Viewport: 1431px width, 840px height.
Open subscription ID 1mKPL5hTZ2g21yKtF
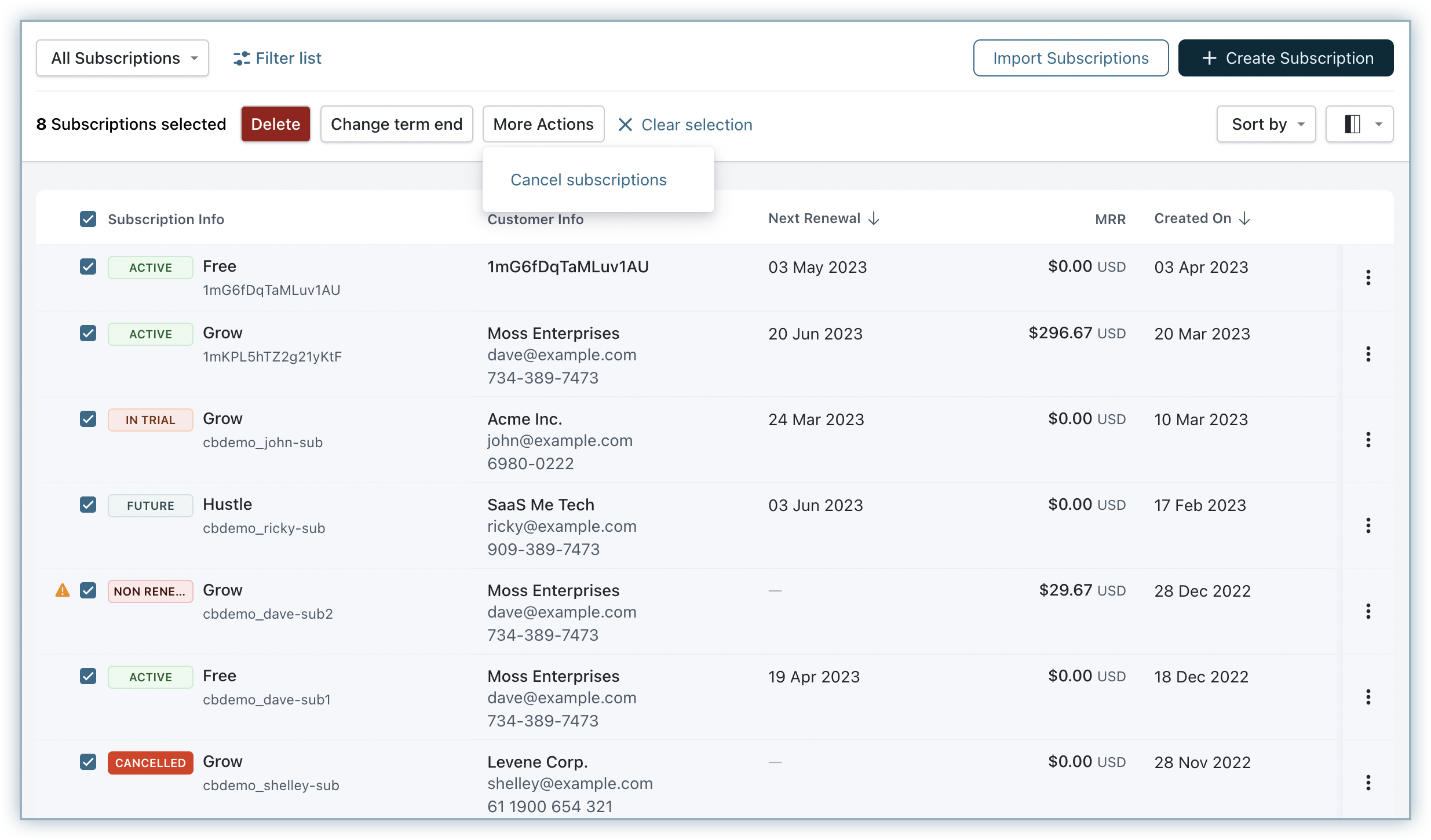272,357
